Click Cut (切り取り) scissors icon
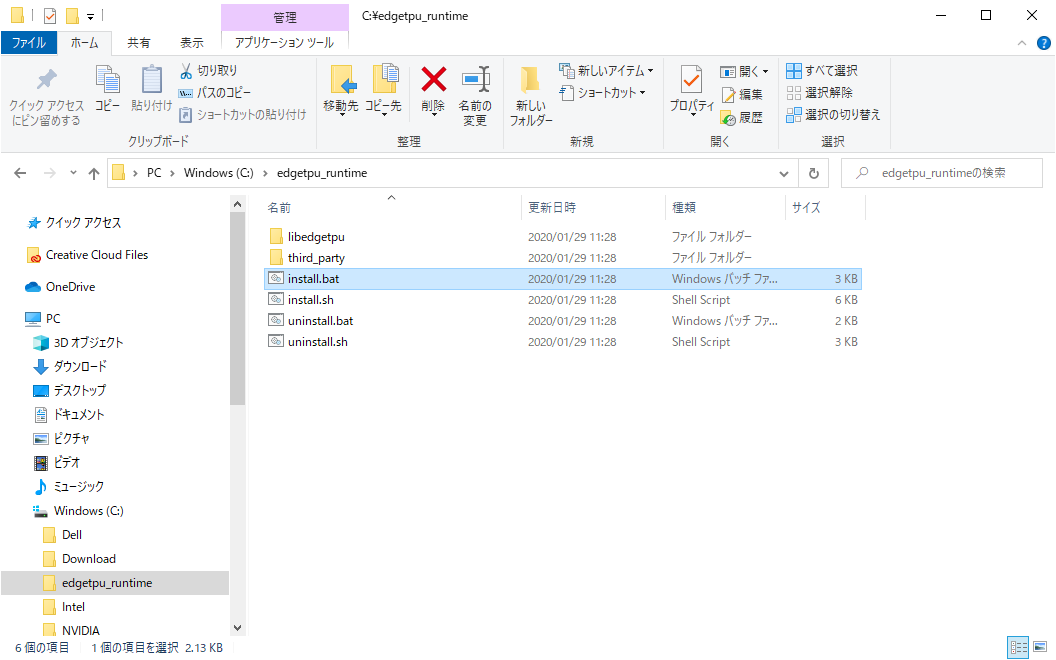The width and height of the screenshot is (1056, 660). 186,71
